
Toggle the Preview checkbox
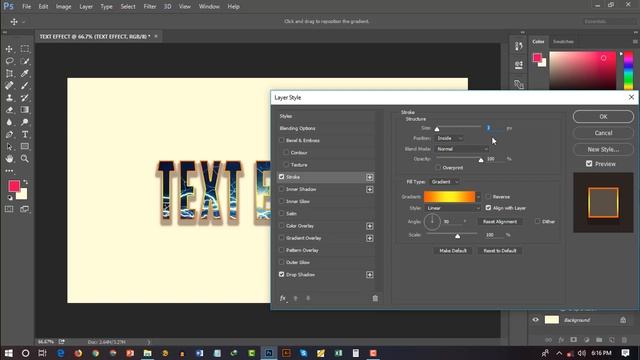[x=589, y=164]
